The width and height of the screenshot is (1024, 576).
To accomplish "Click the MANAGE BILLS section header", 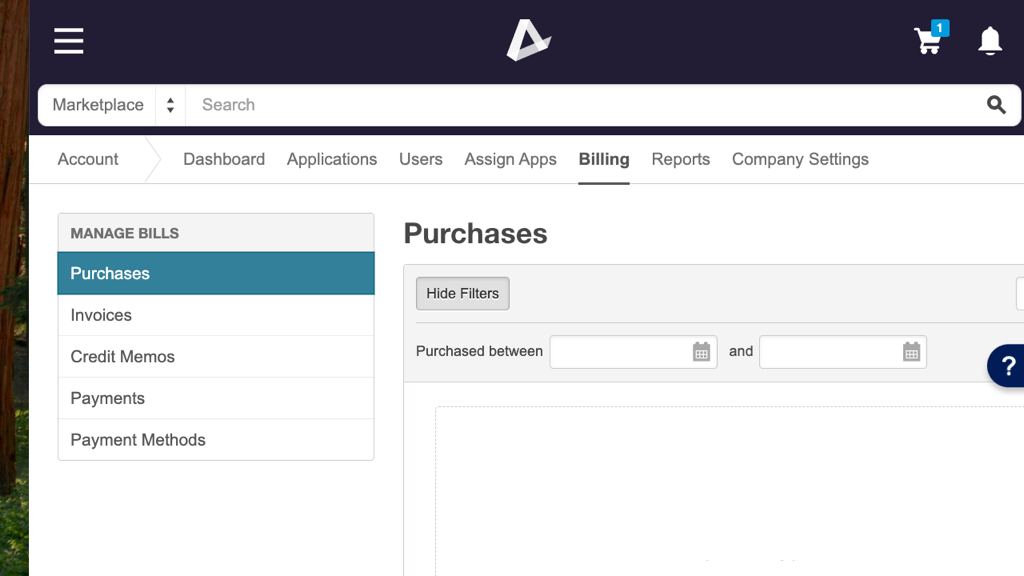I will 125,234.
